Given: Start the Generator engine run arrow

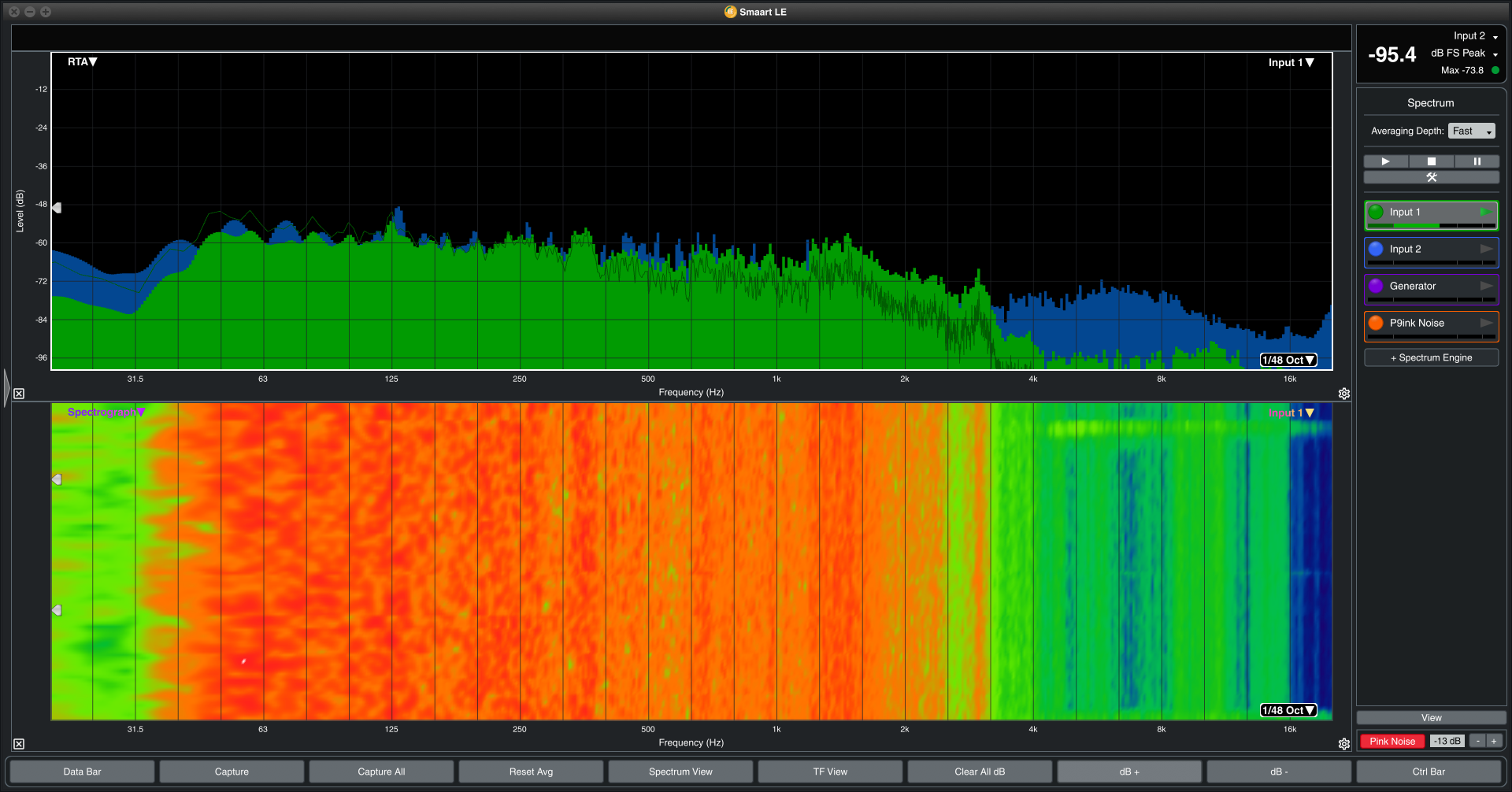Looking at the screenshot, I should tap(1486, 286).
